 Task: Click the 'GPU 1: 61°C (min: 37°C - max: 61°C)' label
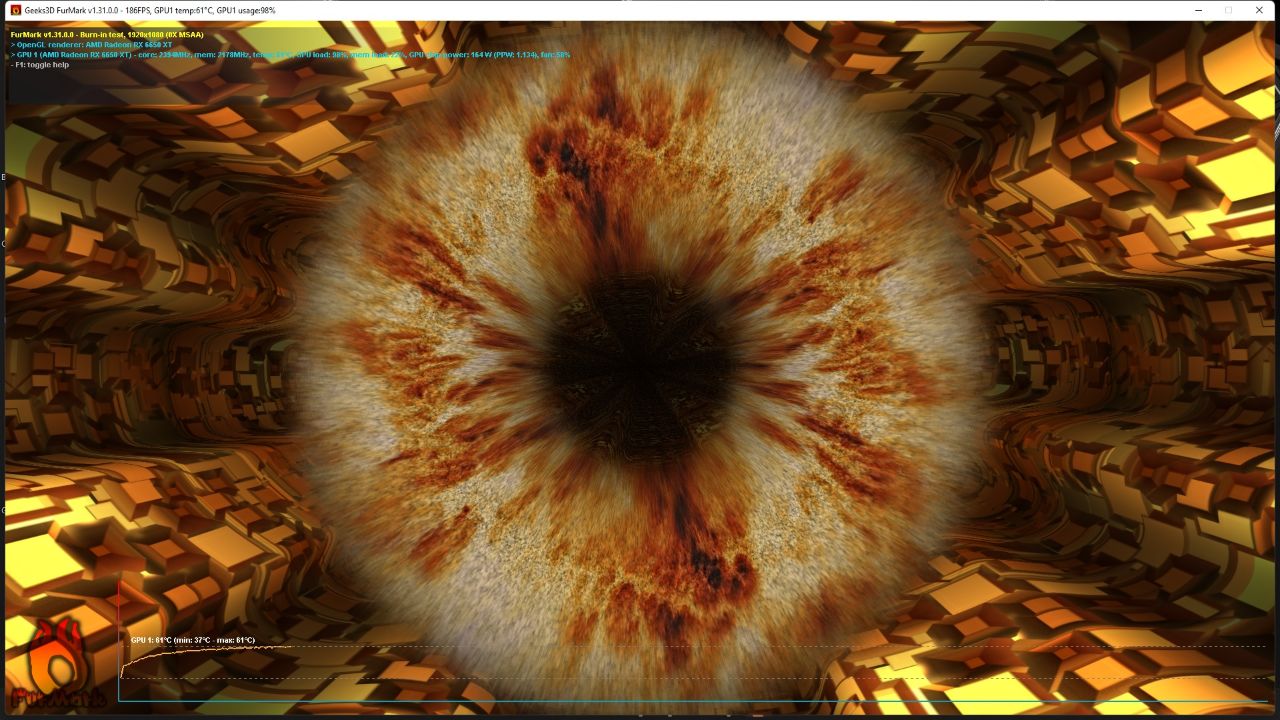(x=193, y=640)
